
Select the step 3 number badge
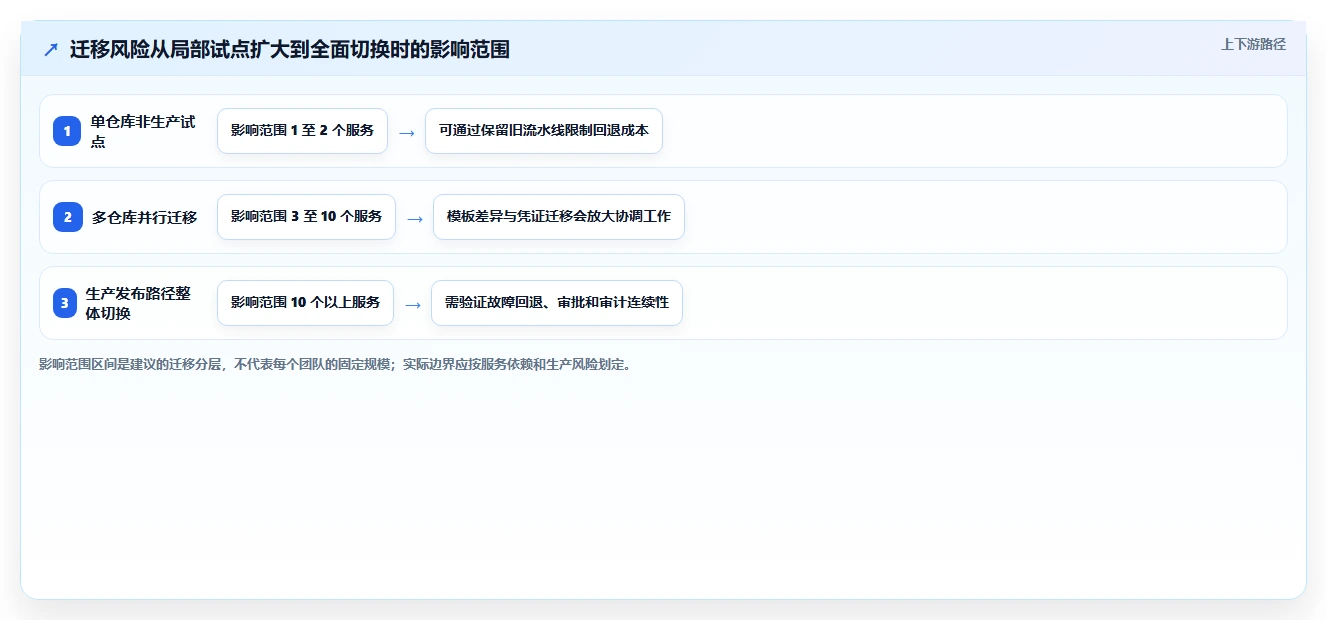click(x=65, y=303)
